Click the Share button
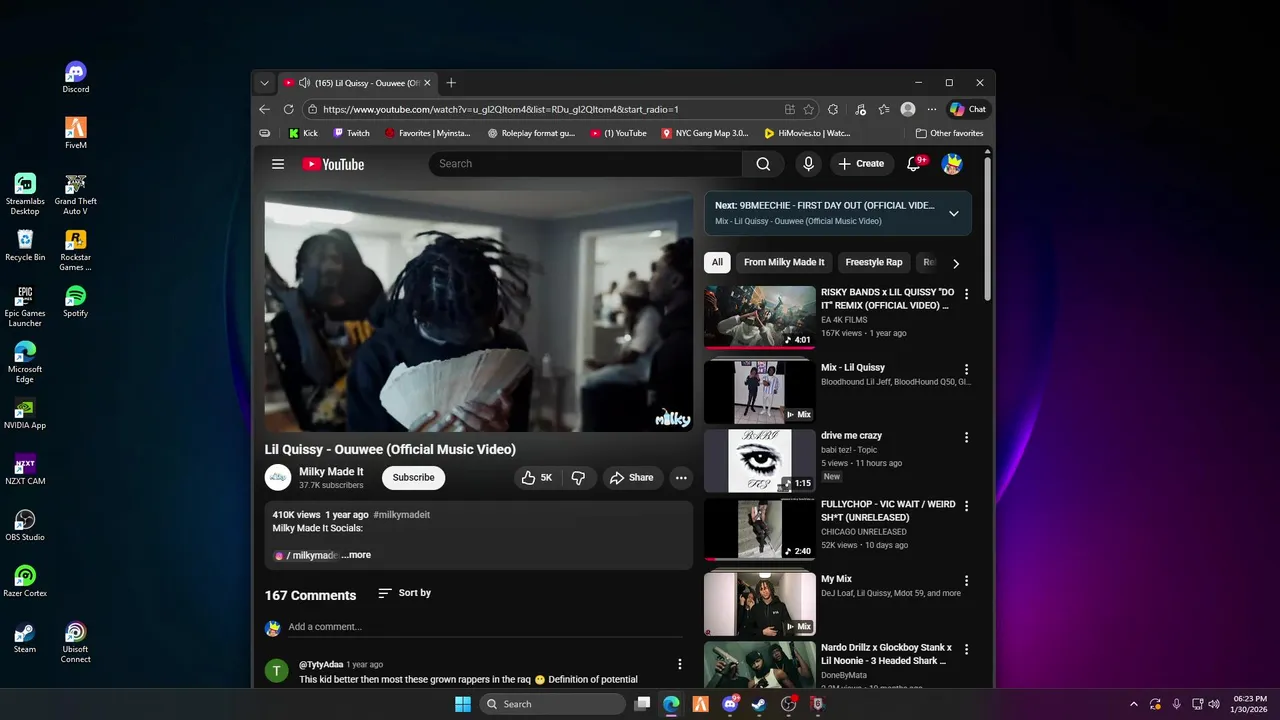Screen dimensions: 1280x720 (632, 478)
